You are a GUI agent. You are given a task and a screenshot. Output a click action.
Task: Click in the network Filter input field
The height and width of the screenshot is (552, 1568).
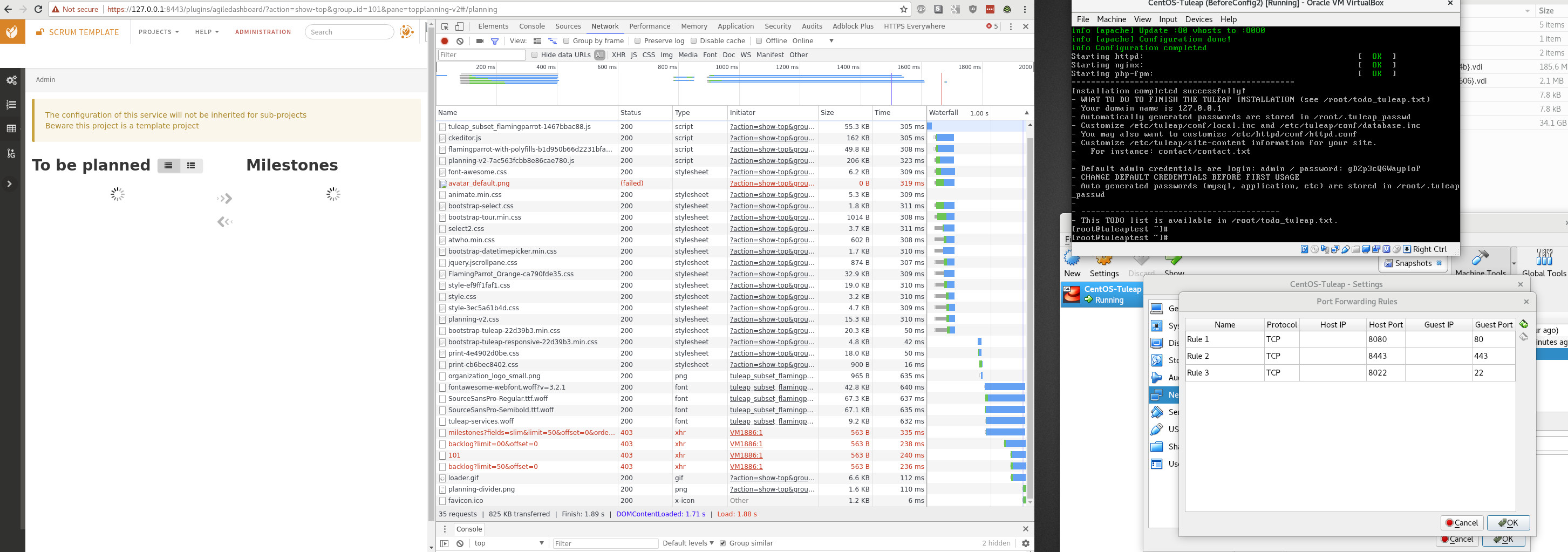481,55
